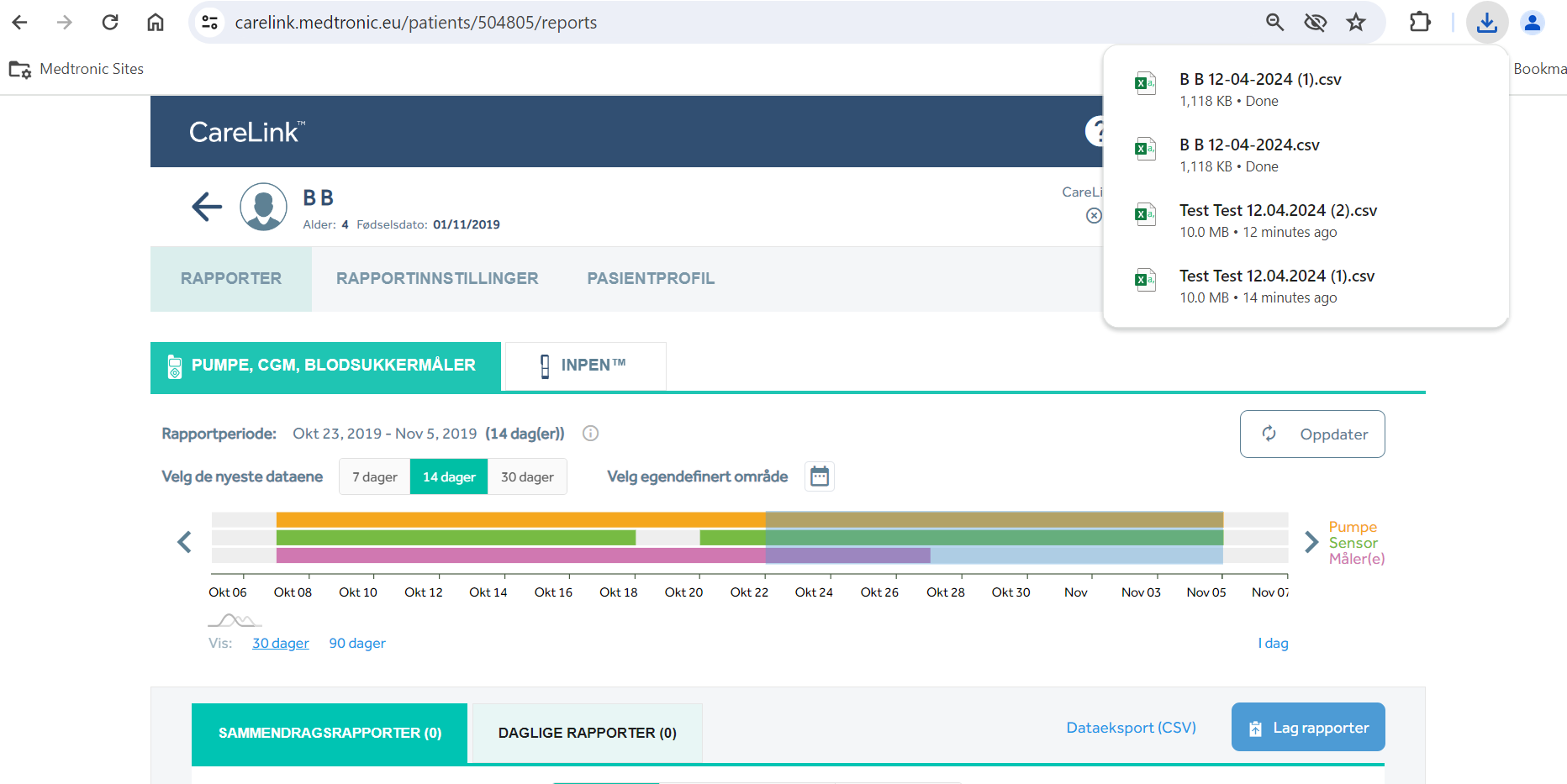Click the Fødselsdato 01/11/2019 text
This screenshot has width=1567, height=784.
click(428, 224)
